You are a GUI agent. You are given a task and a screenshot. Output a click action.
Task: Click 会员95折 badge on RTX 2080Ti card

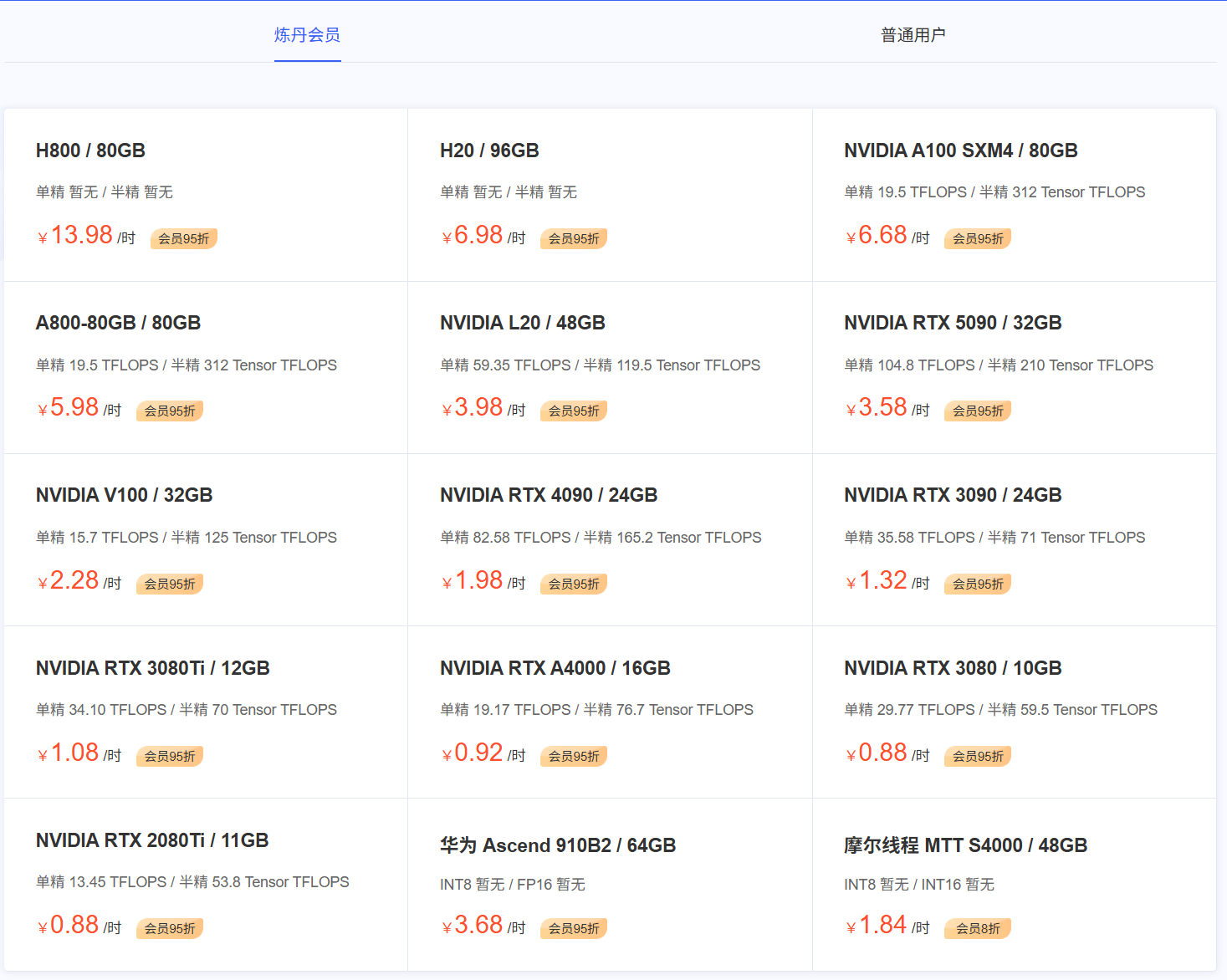[170, 928]
